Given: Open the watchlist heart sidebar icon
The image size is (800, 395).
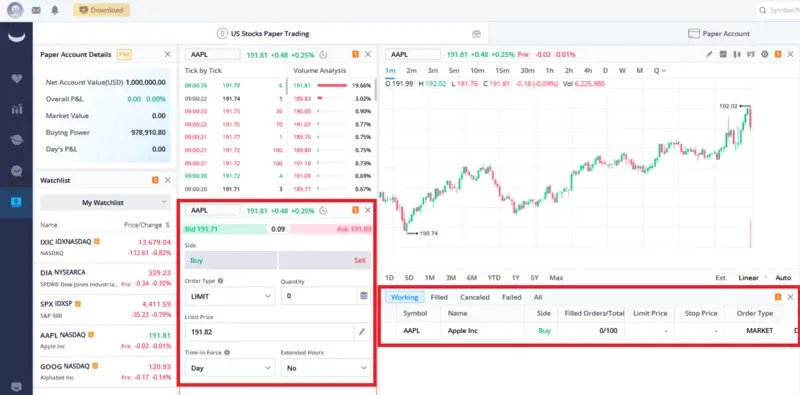Looking at the screenshot, I should [16, 79].
